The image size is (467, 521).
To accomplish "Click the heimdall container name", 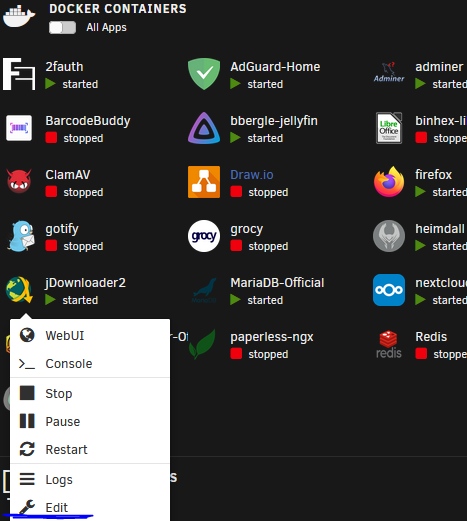I will click(x=440, y=229).
